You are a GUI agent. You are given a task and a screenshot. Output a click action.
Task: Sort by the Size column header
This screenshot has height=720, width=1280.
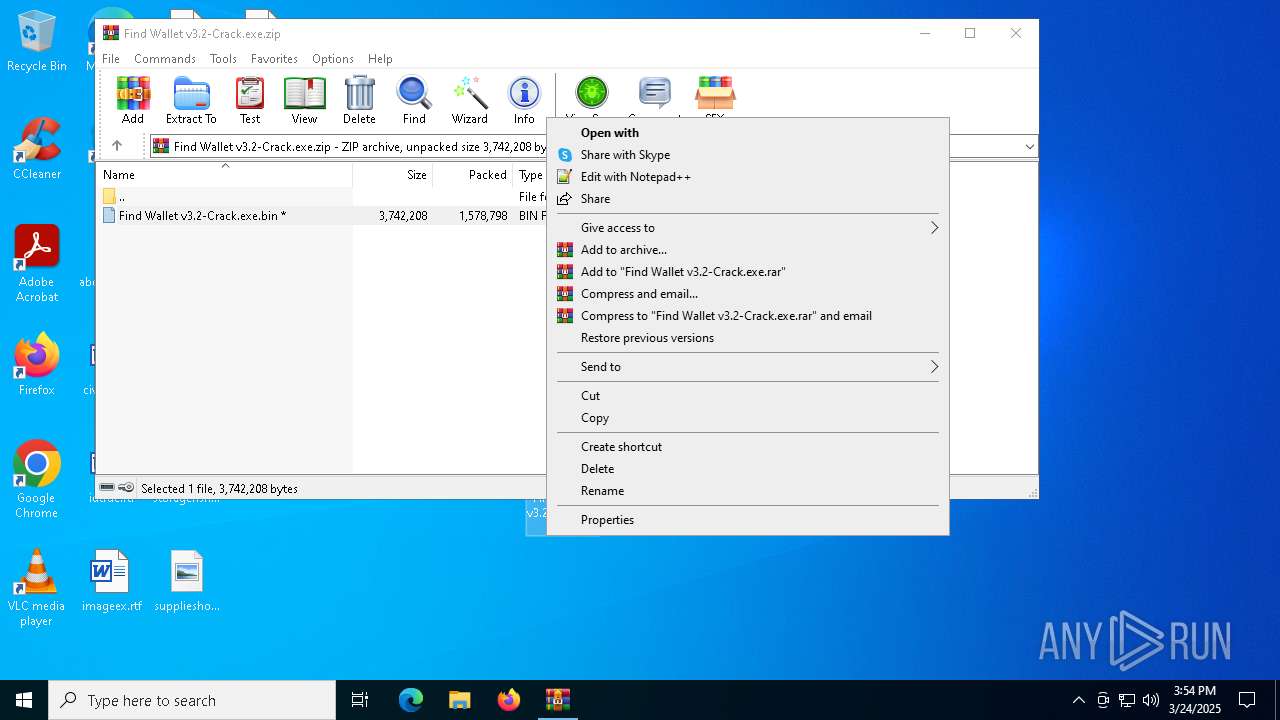coord(393,175)
